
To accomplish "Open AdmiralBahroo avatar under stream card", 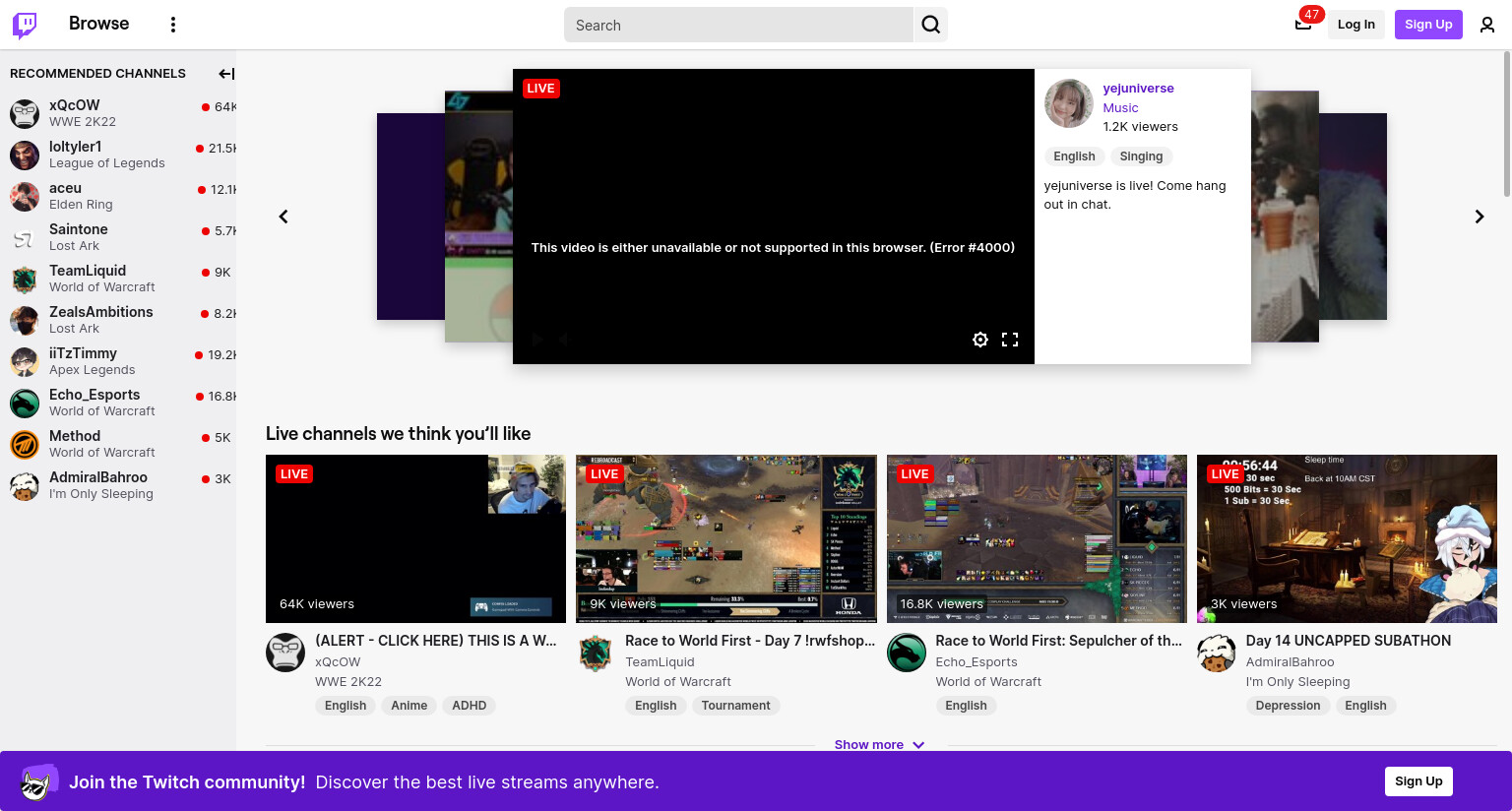I will tap(1217, 653).
